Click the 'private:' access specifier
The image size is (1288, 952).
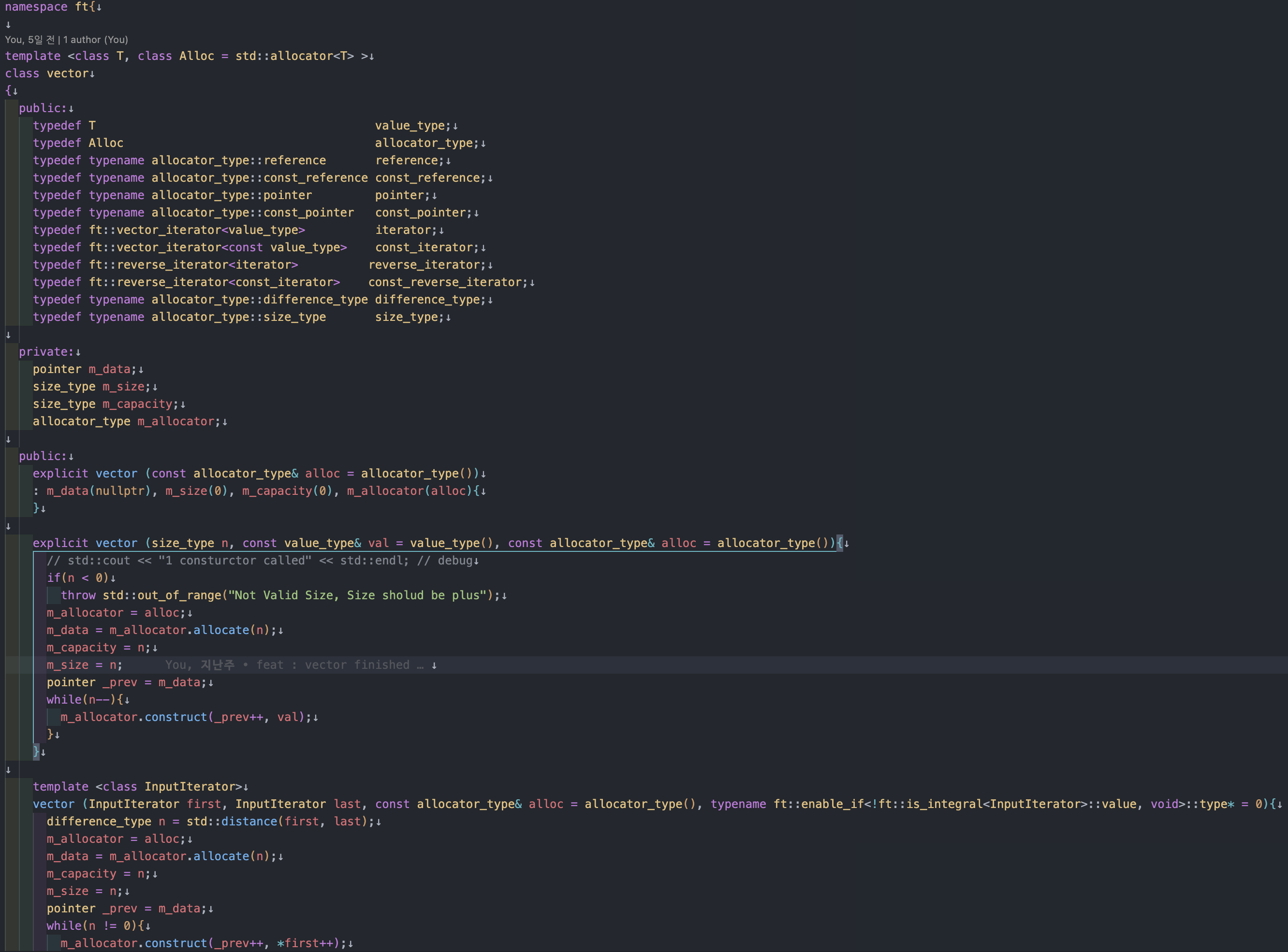tap(46, 352)
